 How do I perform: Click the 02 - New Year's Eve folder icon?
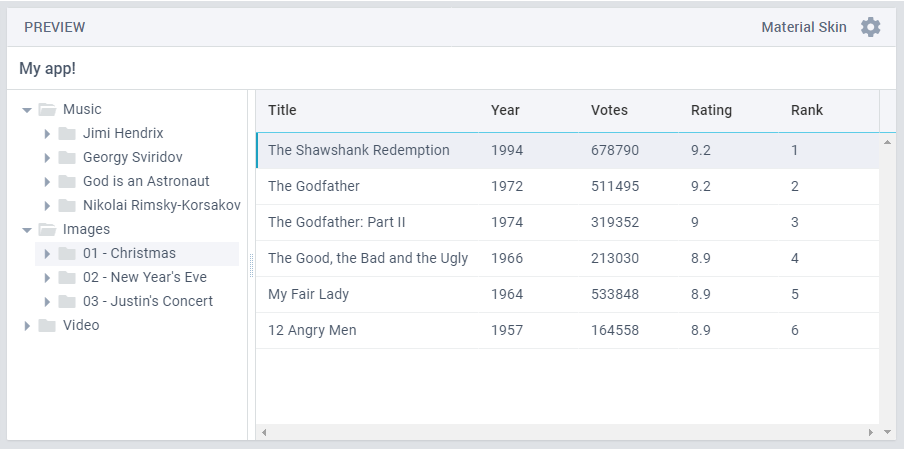click(x=67, y=278)
